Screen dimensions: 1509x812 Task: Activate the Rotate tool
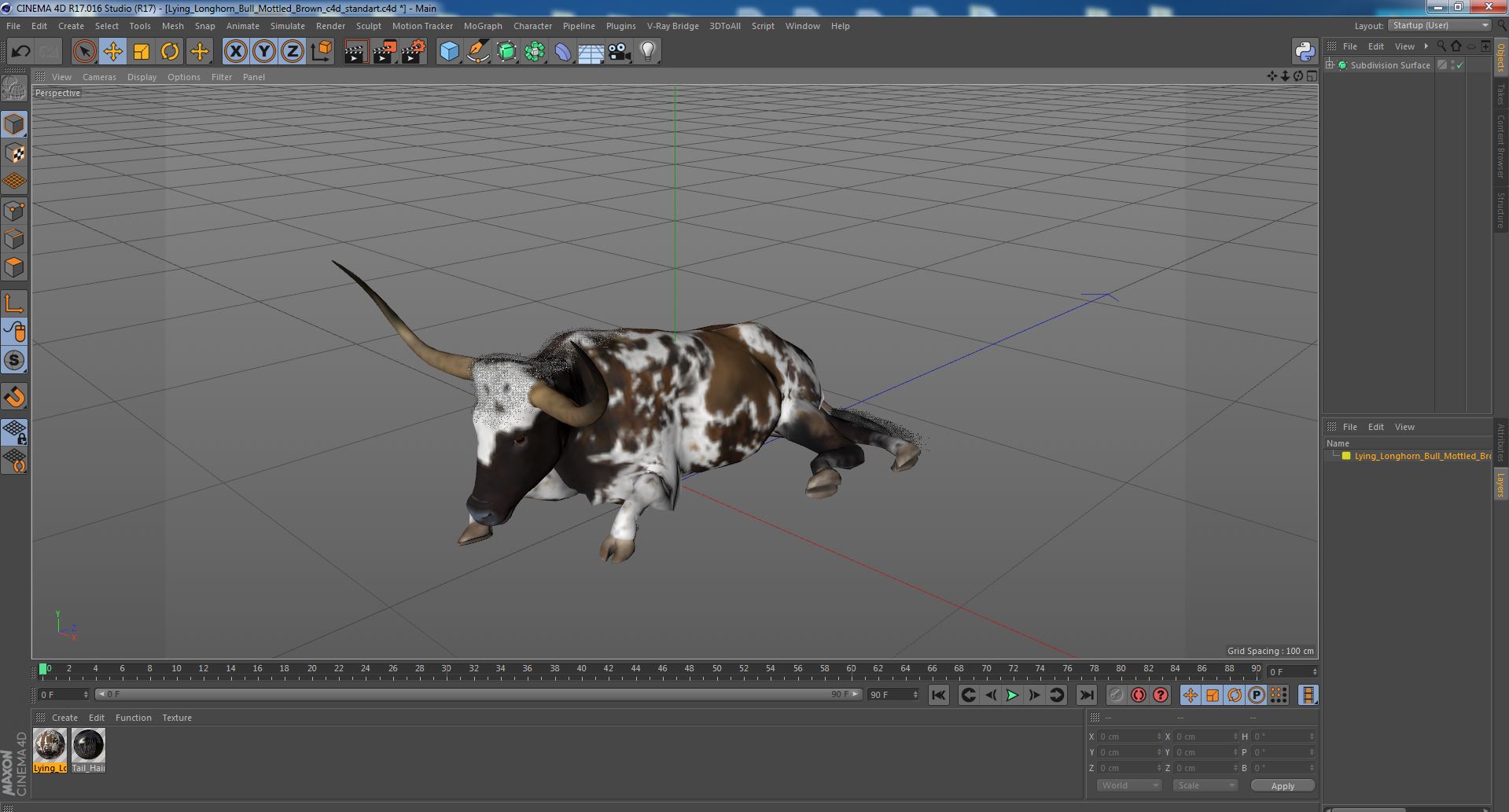(170, 52)
